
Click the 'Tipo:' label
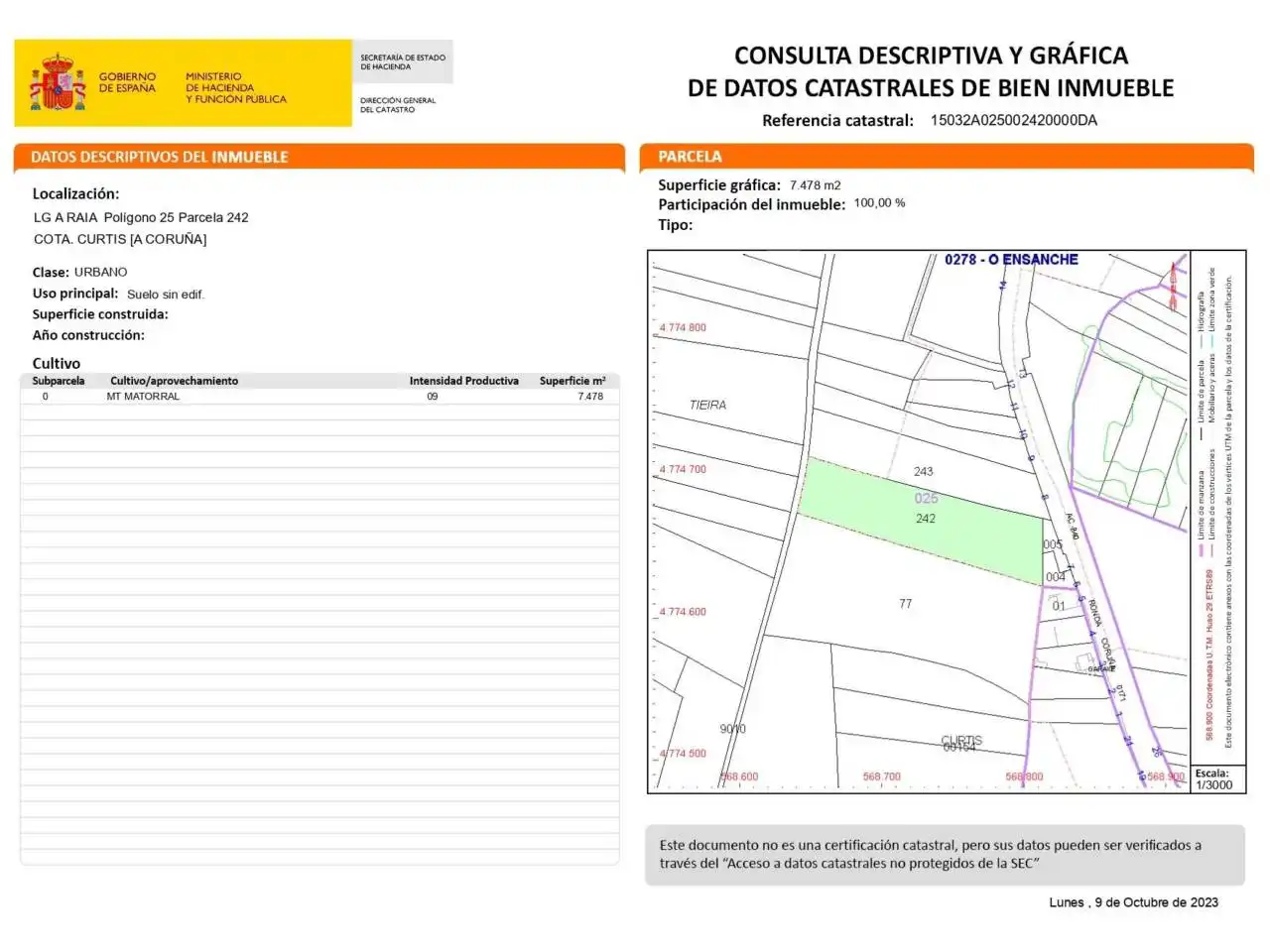pos(676,225)
